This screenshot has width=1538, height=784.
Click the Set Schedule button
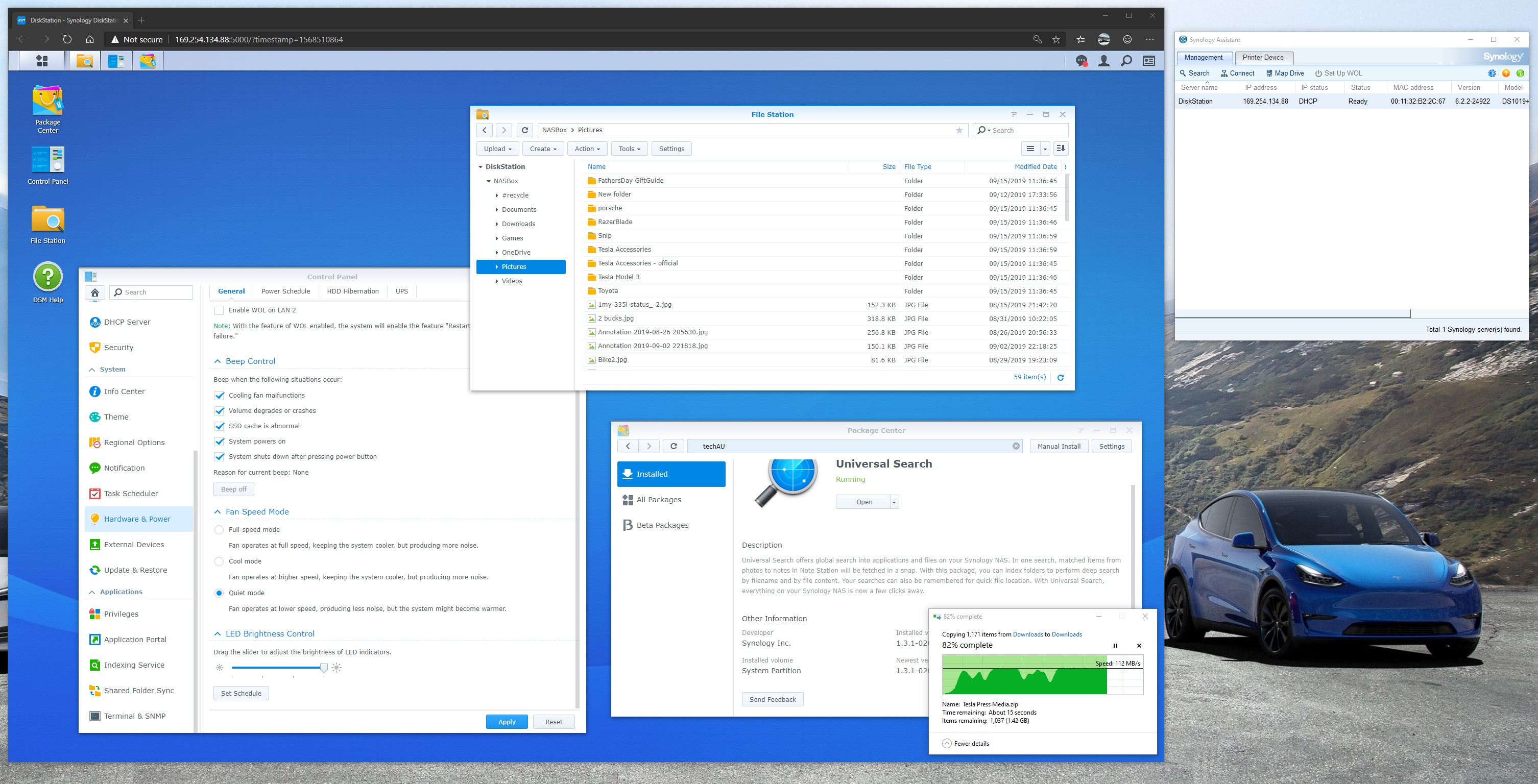pos(241,693)
